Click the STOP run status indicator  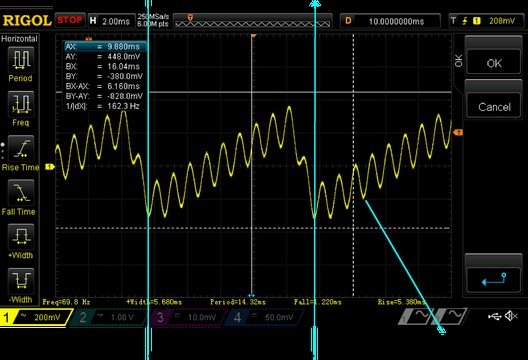click(70, 20)
